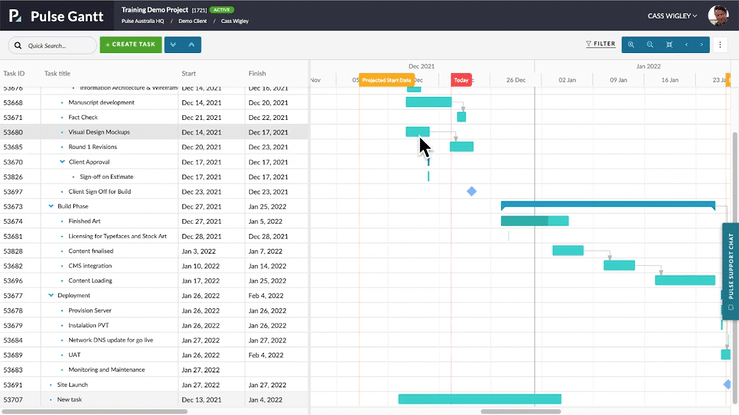739x415 pixels.
Task: Click the collapse all up-chevron button
Action: tap(192, 45)
